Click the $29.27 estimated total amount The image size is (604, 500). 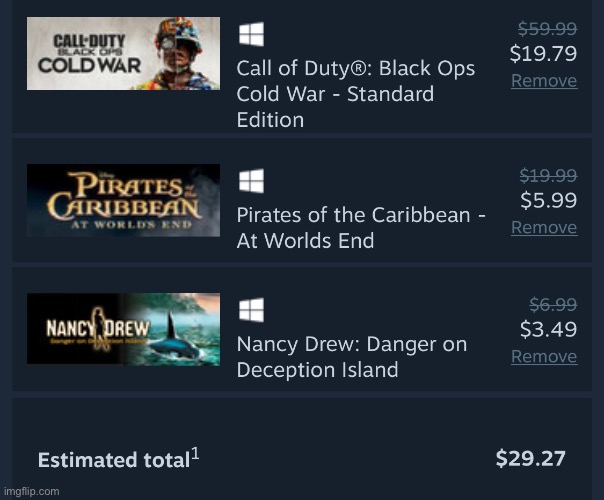click(530, 458)
